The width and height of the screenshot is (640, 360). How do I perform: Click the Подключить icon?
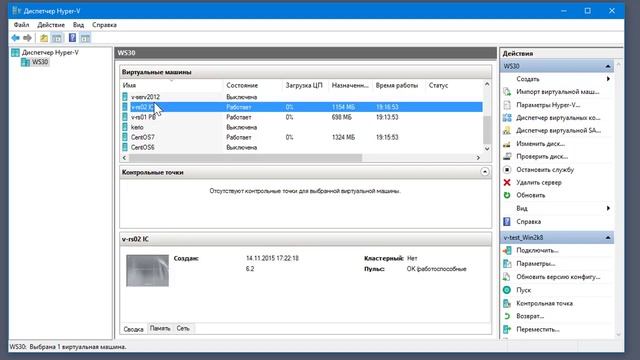point(507,251)
